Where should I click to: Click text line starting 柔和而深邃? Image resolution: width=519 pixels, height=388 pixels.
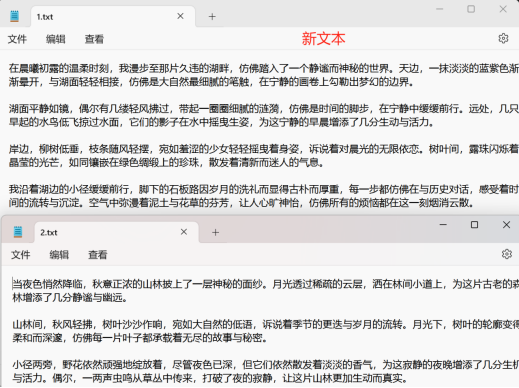[x=140, y=338]
